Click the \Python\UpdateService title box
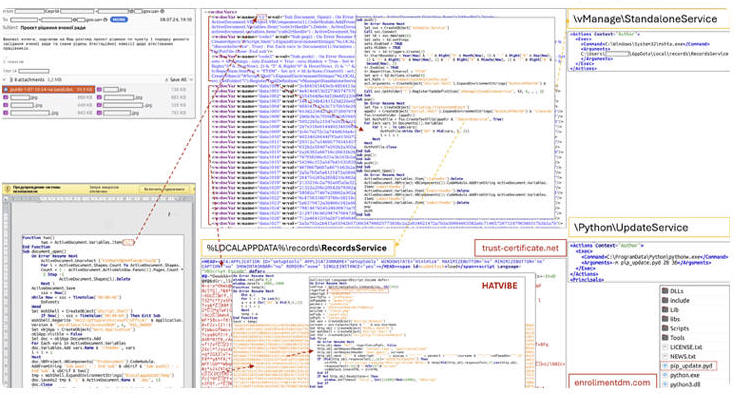Screen dimensions: 743x398 649,227
